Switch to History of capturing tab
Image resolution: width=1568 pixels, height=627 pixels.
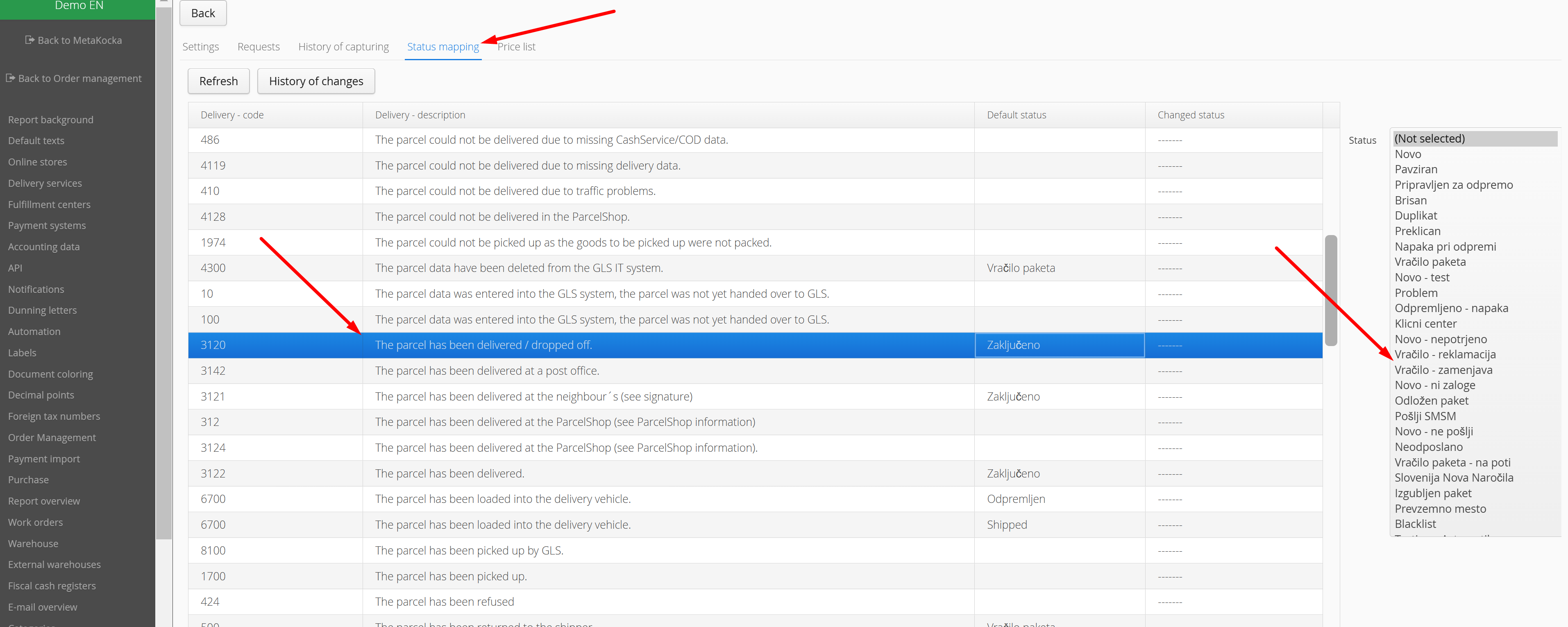343,47
